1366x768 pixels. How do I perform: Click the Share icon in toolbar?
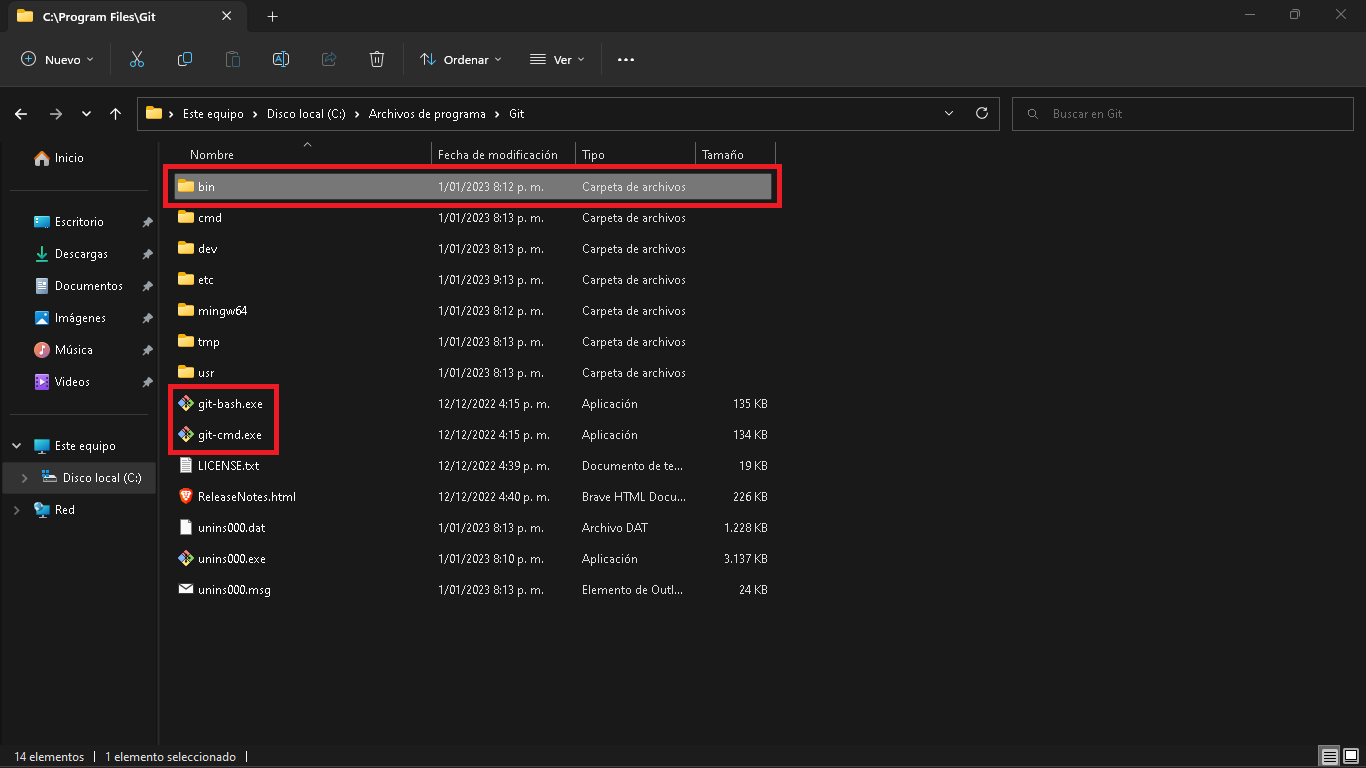click(x=329, y=60)
